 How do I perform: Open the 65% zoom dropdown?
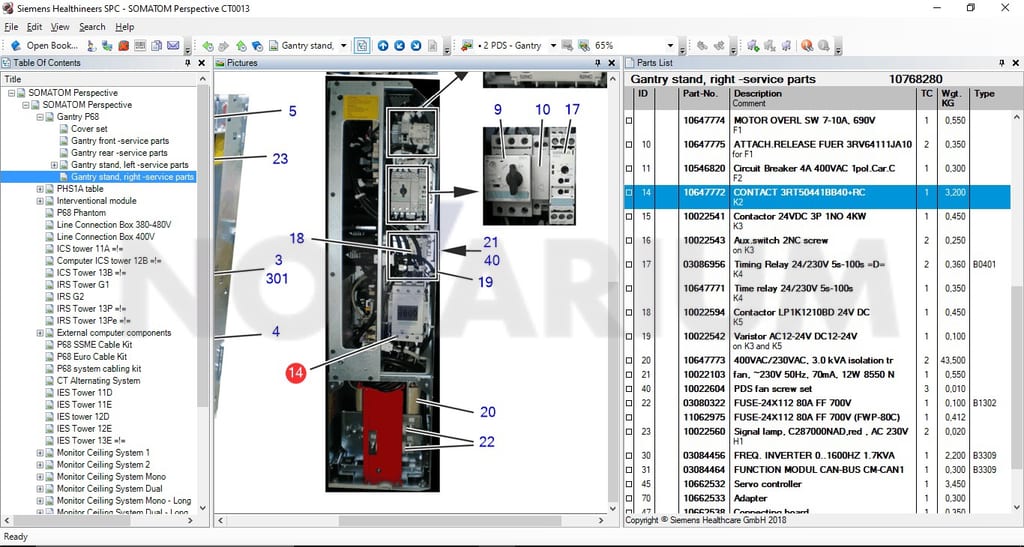click(670, 46)
